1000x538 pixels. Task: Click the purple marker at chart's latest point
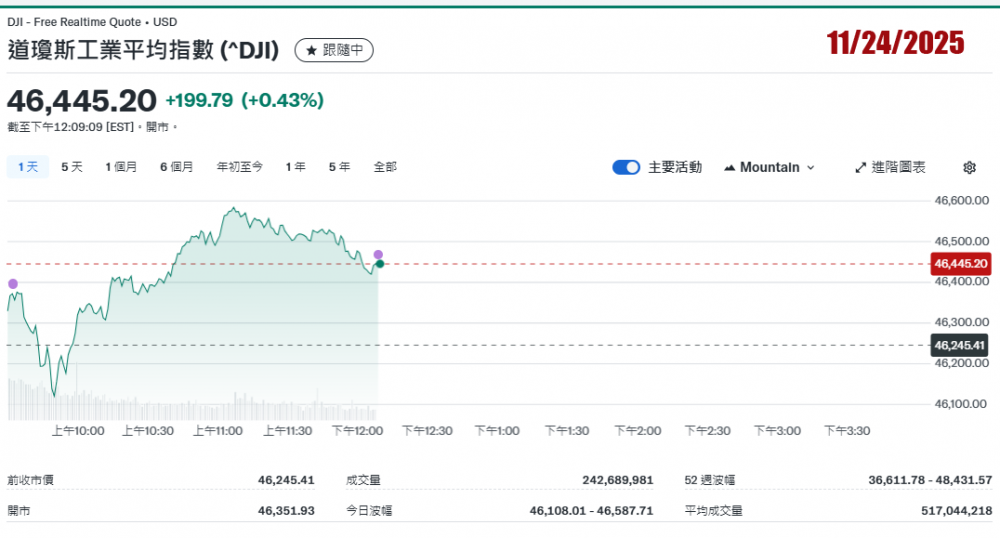378,254
